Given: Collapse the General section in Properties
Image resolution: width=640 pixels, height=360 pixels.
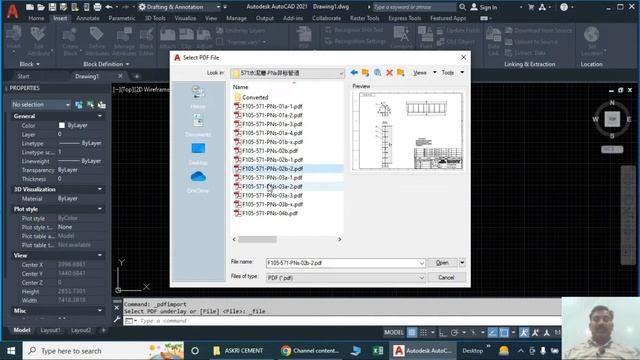Looking at the screenshot, I should click(x=100, y=116).
